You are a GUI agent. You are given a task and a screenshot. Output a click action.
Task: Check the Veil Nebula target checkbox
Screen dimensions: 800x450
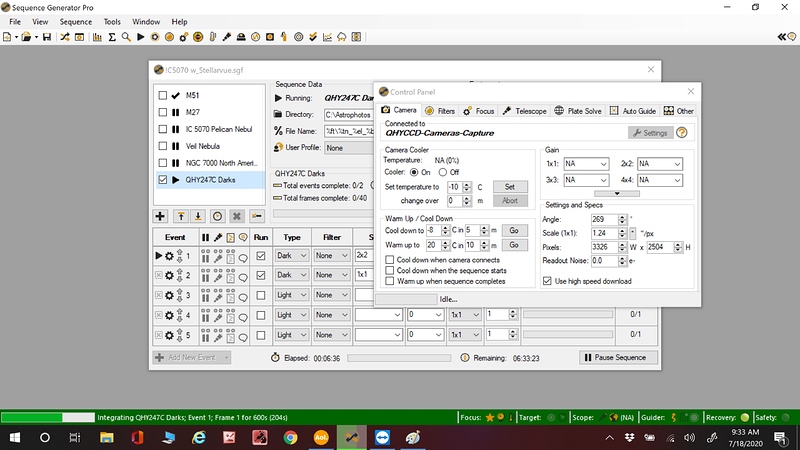(163, 146)
